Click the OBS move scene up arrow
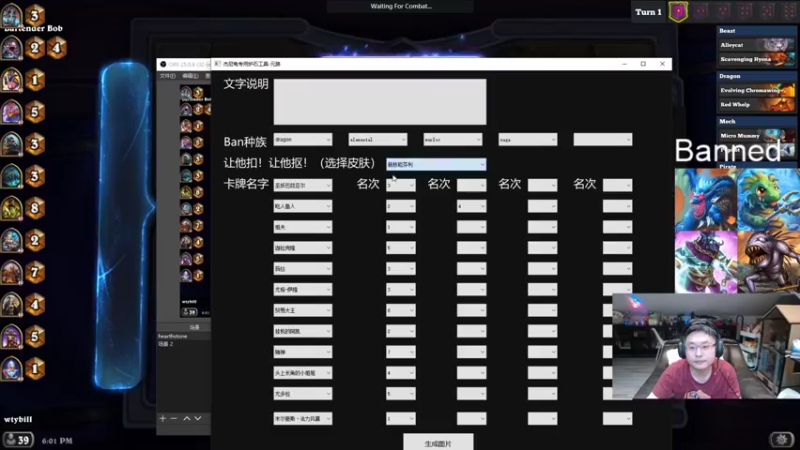800x450 pixels. [x=187, y=418]
